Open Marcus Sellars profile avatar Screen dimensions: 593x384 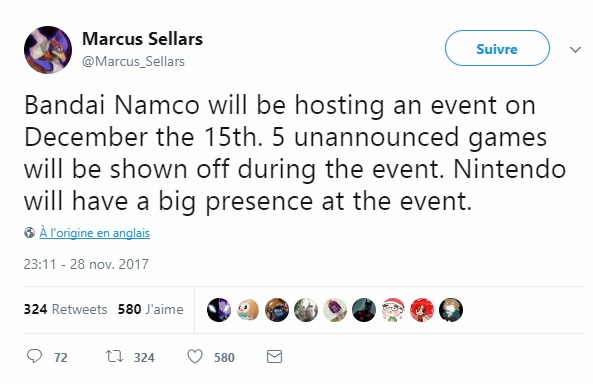(x=48, y=50)
